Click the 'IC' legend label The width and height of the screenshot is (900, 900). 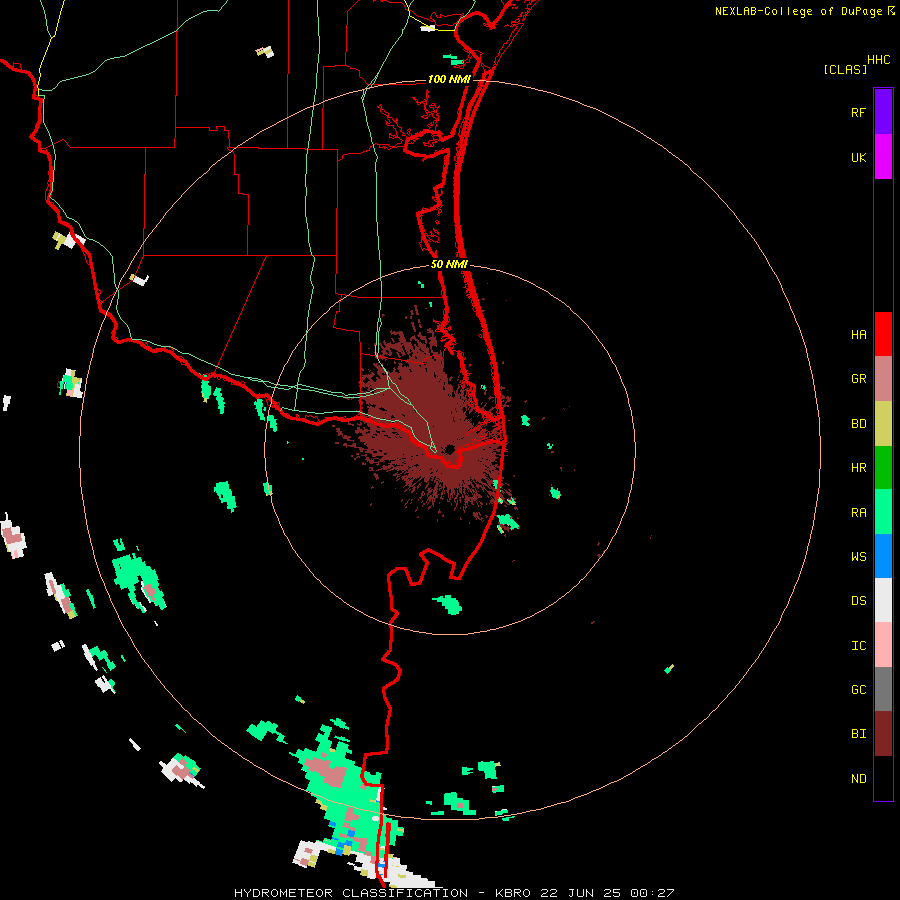(858, 646)
